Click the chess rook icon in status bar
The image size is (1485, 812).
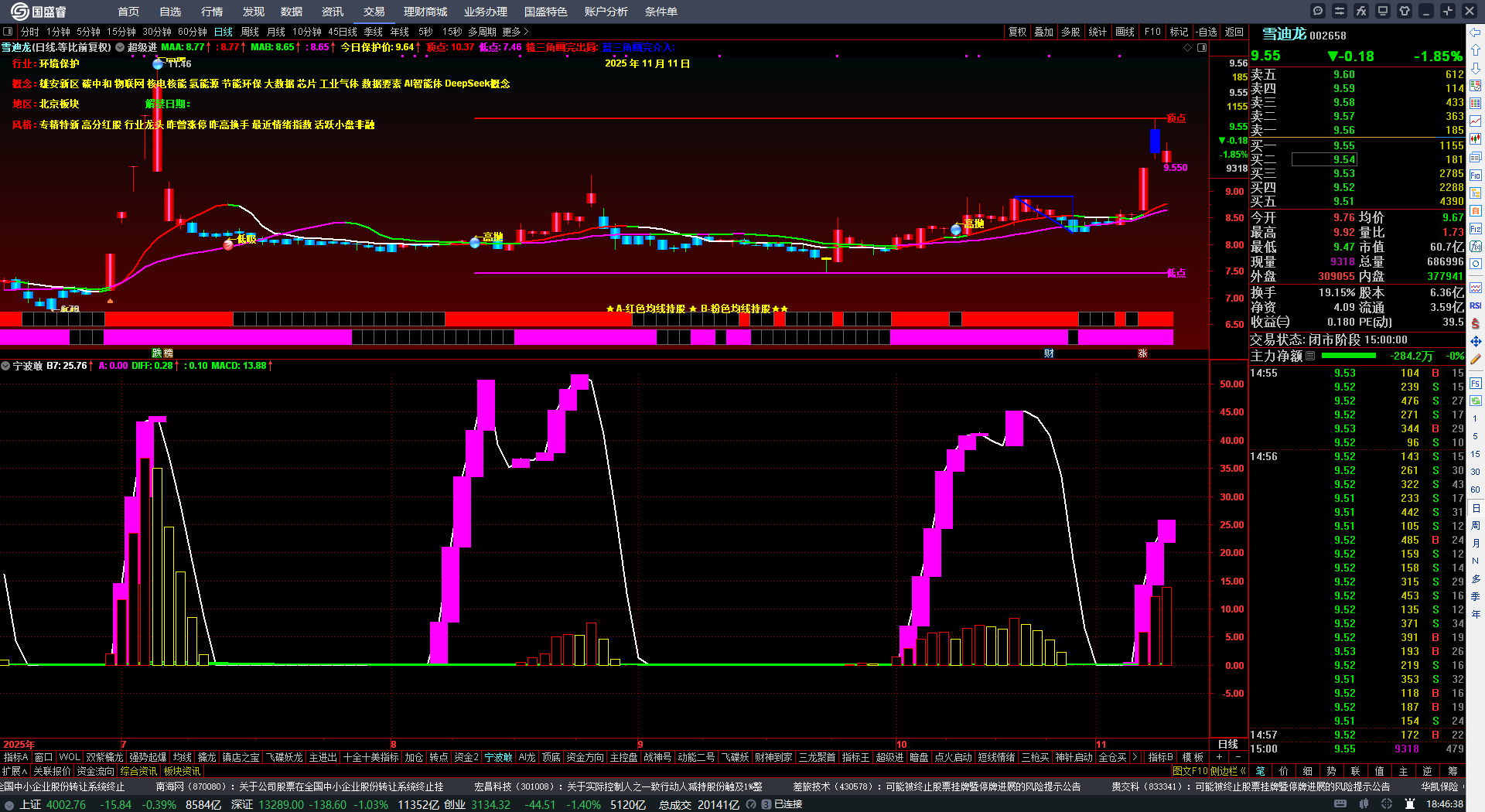[1410, 804]
